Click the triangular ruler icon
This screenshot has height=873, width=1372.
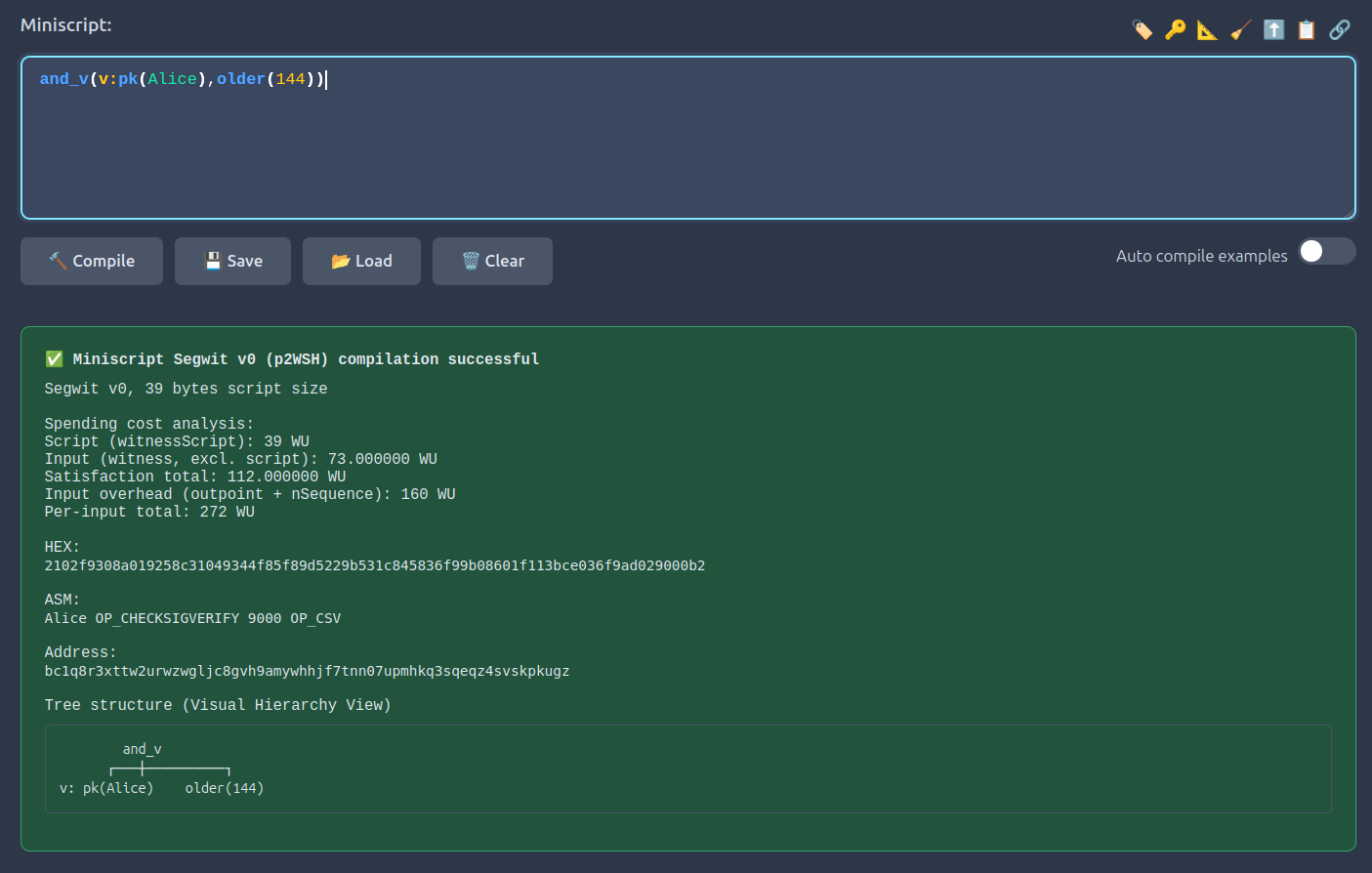1208,30
